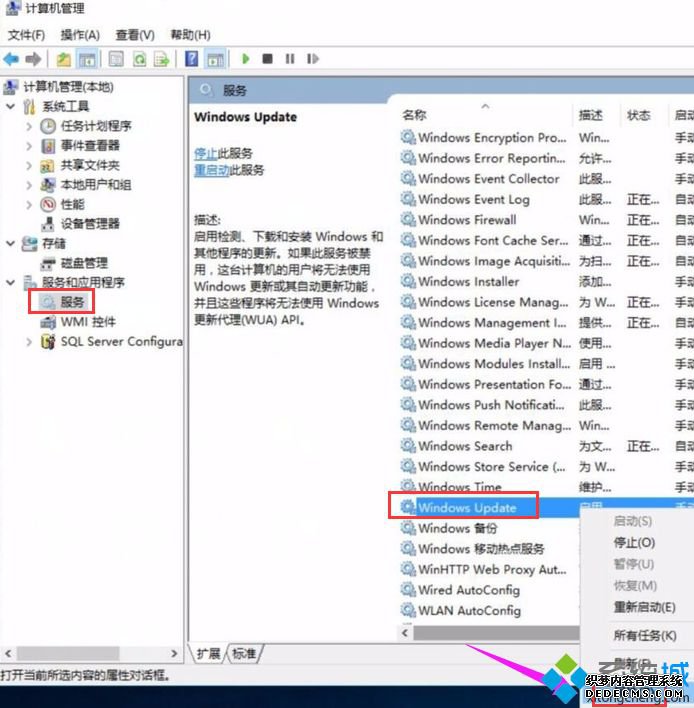Select the WMI 控件 node
The width and height of the screenshot is (694, 708).
point(87,321)
